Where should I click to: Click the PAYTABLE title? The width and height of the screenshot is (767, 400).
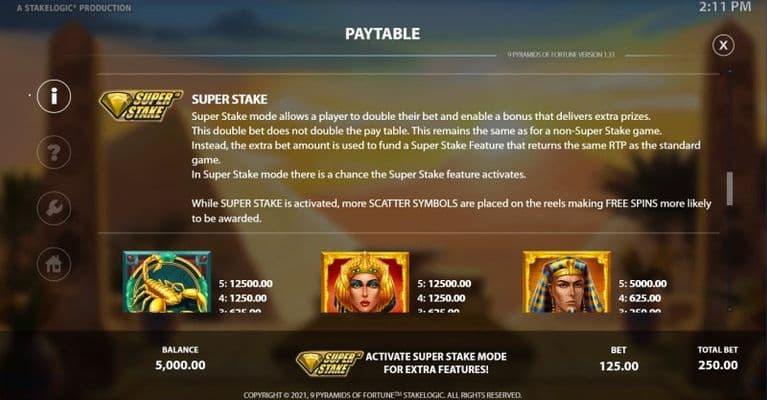[x=383, y=34]
